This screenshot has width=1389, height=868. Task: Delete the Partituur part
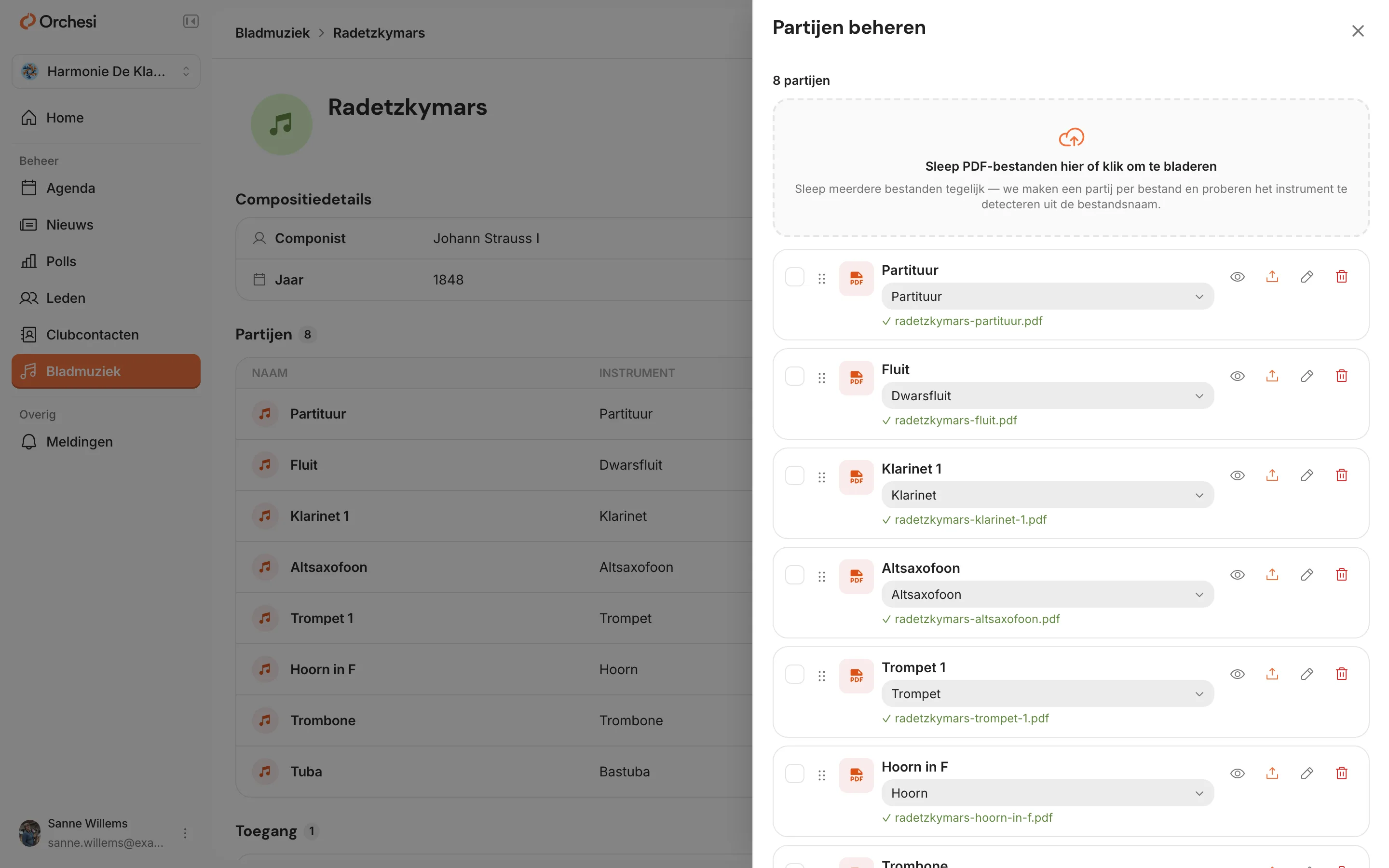(x=1341, y=277)
